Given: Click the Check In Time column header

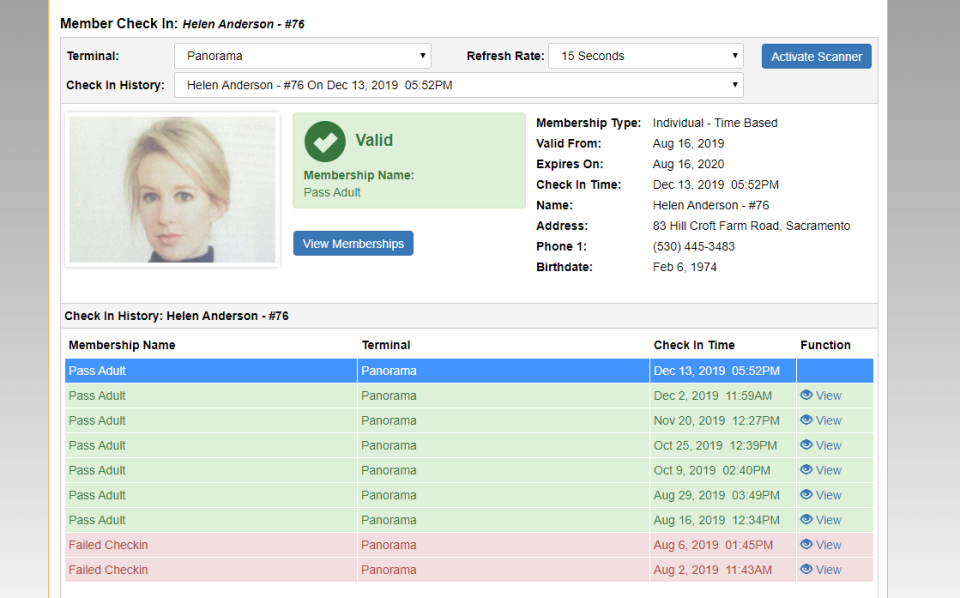Looking at the screenshot, I should click(x=694, y=345).
